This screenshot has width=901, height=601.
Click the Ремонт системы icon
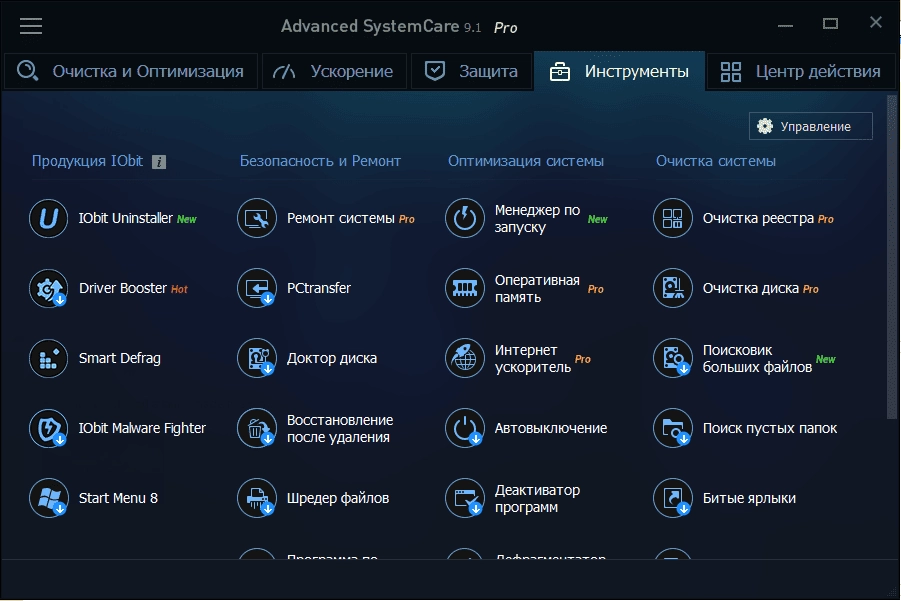(257, 218)
